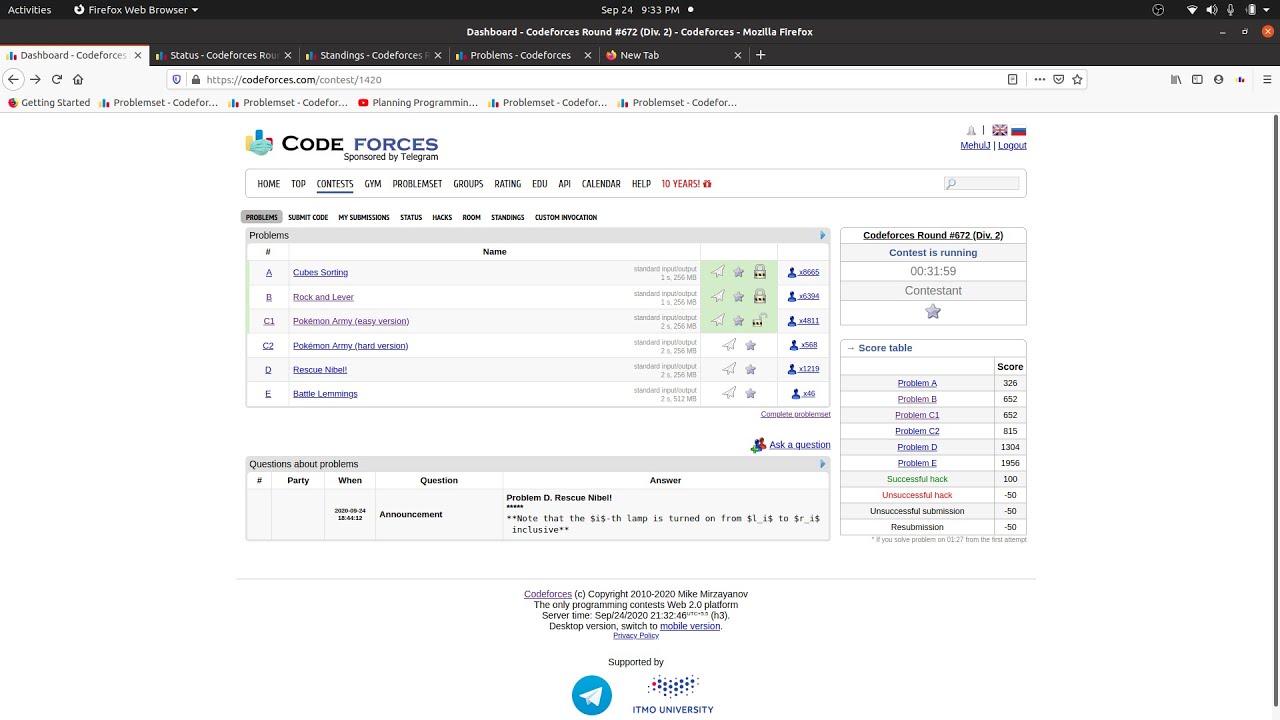
Task: Switch language with the British flag
Action: 999,130
